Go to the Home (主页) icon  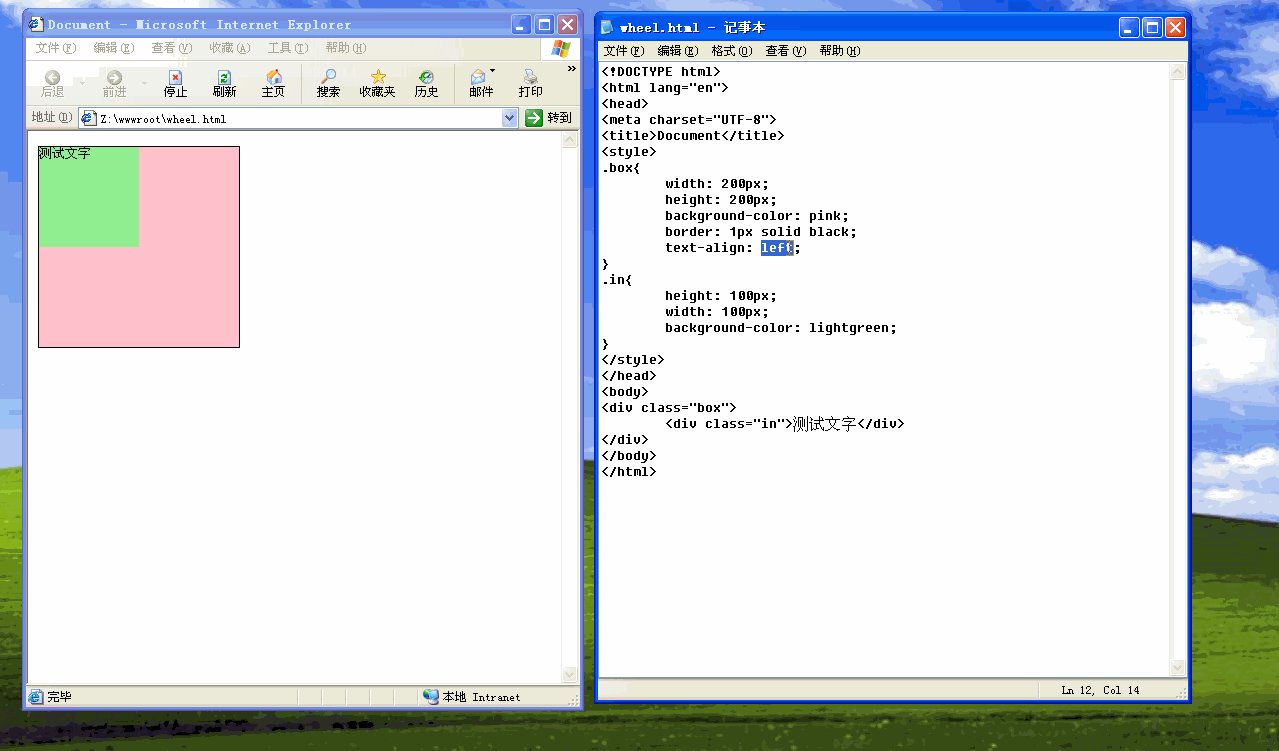[273, 77]
